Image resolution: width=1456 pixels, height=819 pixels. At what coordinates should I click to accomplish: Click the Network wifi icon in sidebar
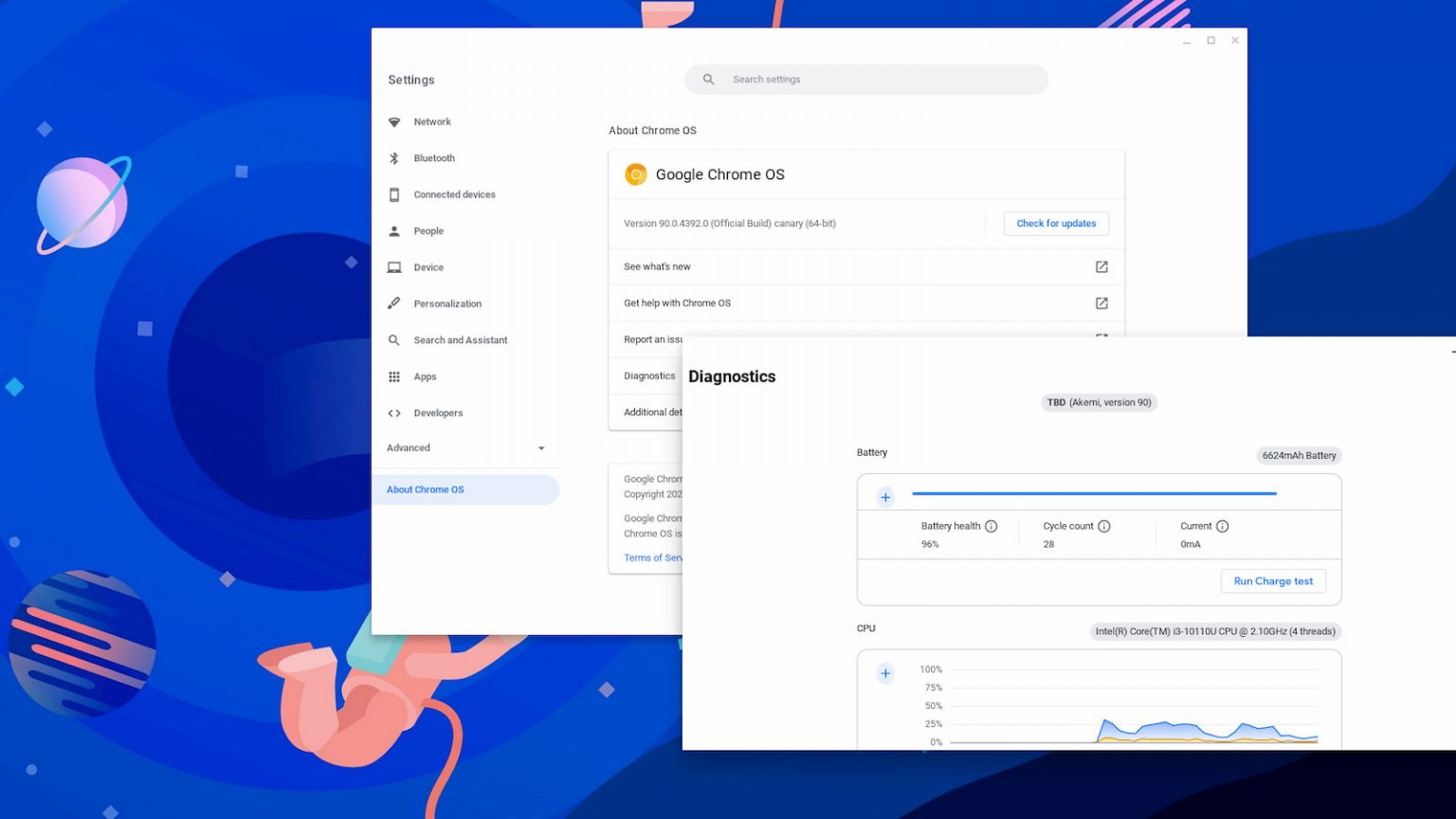pos(394,122)
